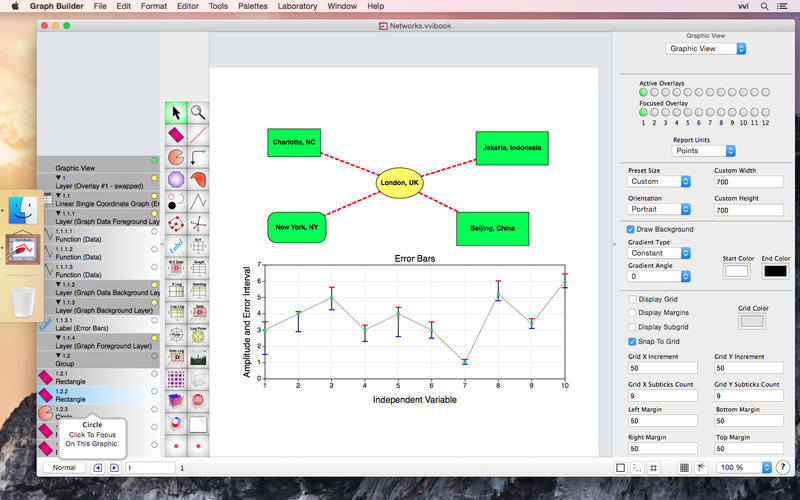This screenshot has width=800, height=500.
Task: Choose the Label text tool in palette
Action: [x=175, y=245]
